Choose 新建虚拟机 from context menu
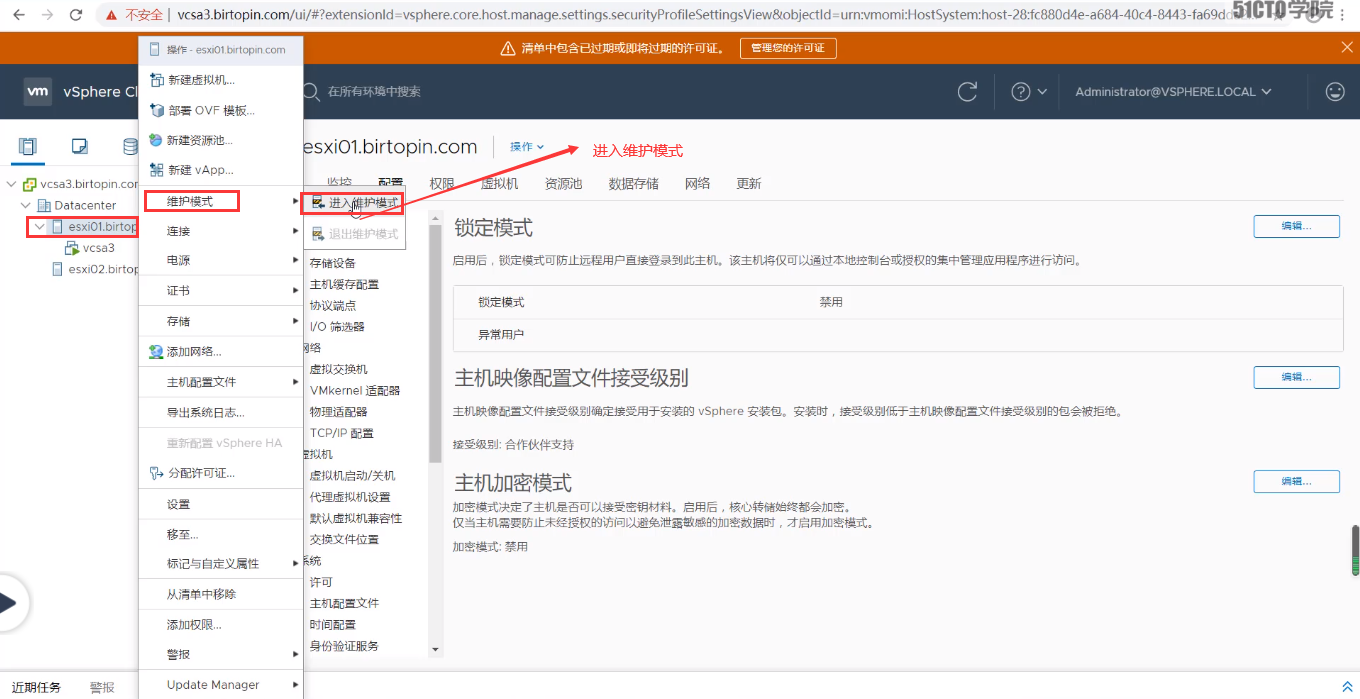 click(x=220, y=80)
